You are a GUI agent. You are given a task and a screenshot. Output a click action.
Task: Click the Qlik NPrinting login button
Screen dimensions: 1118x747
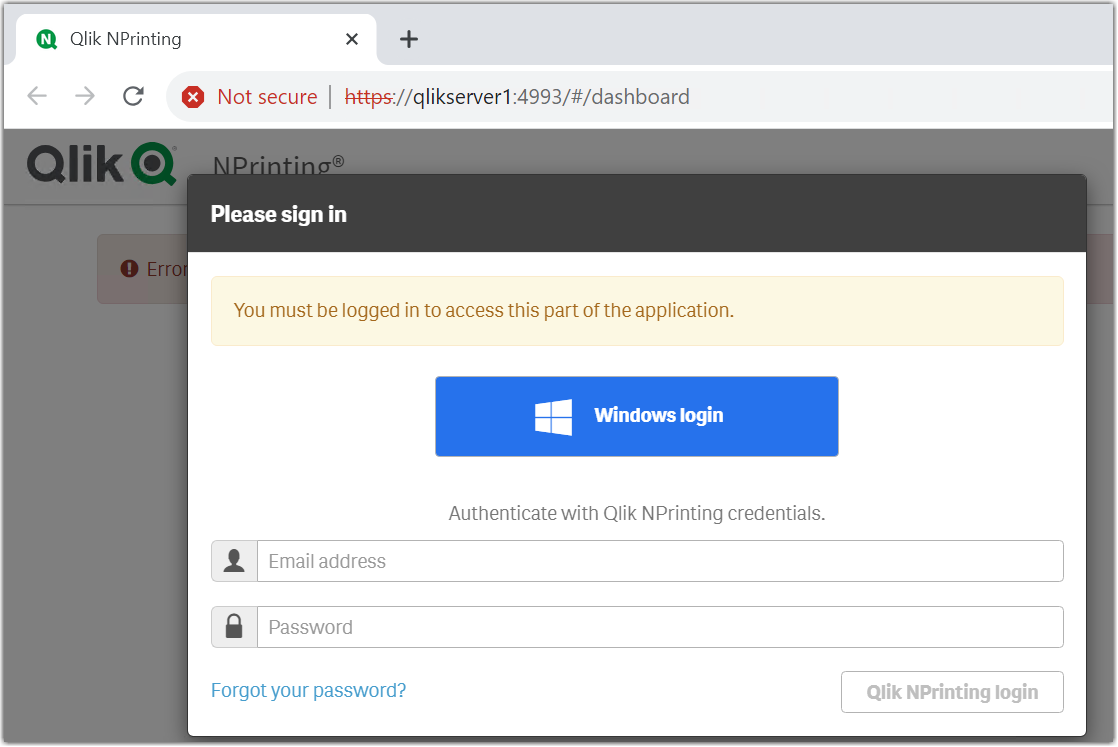[951, 691]
